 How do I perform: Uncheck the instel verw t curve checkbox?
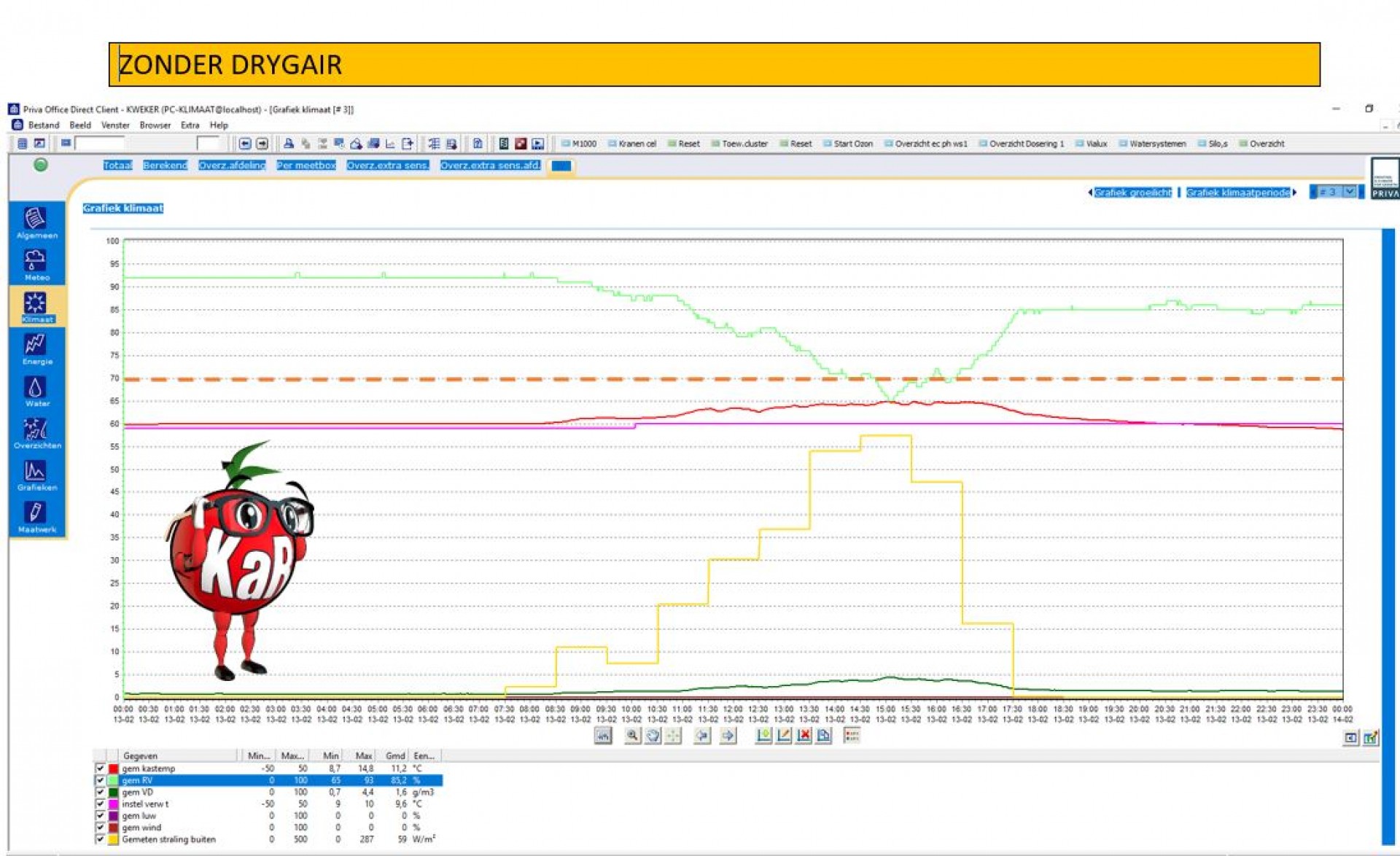pyautogui.click(x=100, y=804)
